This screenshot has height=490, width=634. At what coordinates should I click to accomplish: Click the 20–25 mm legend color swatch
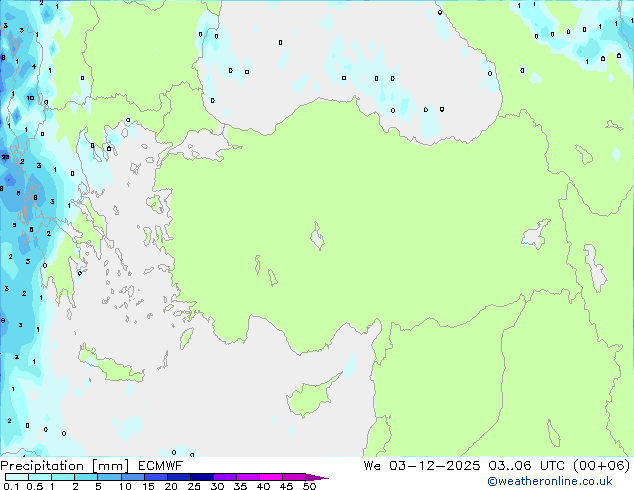[x=178, y=477]
